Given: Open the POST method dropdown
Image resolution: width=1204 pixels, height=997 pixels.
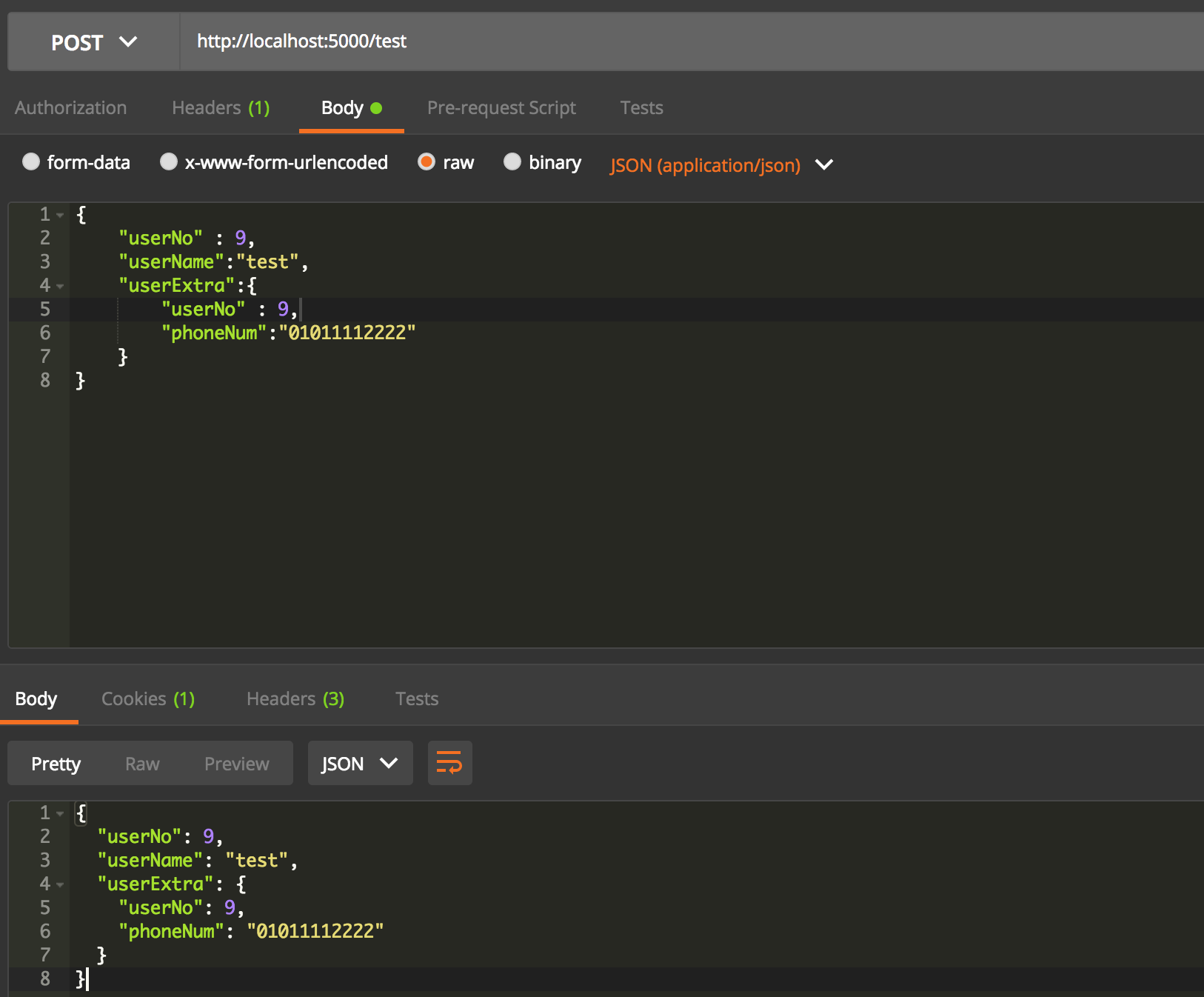Looking at the screenshot, I should pos(94,42).
